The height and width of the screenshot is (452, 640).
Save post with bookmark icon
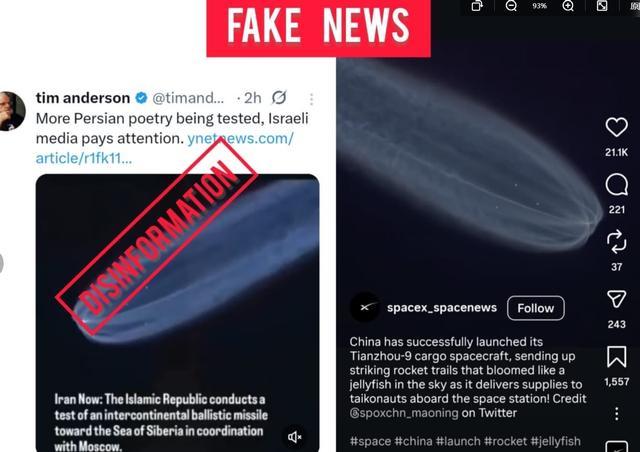click(x=616, y=356)
